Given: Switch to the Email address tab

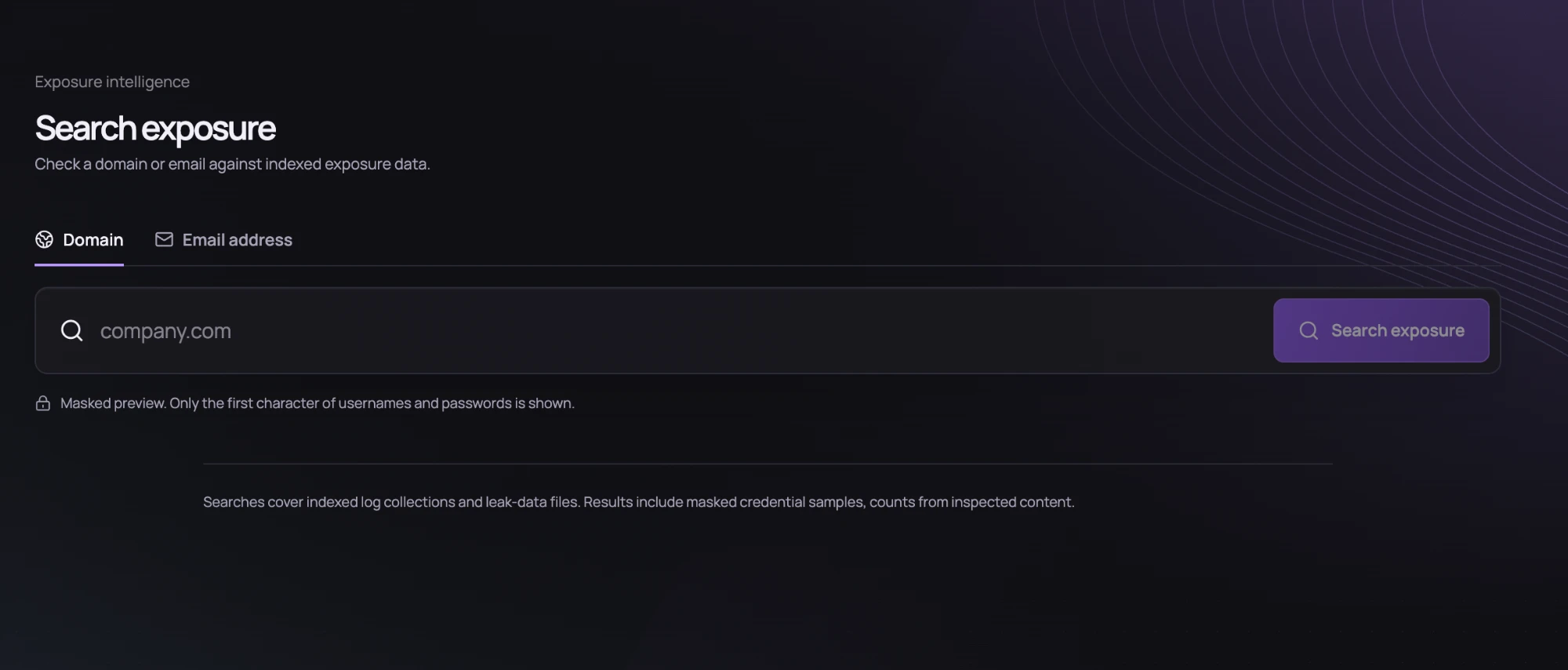Looking at the screenshot, I should coord(223,240).
